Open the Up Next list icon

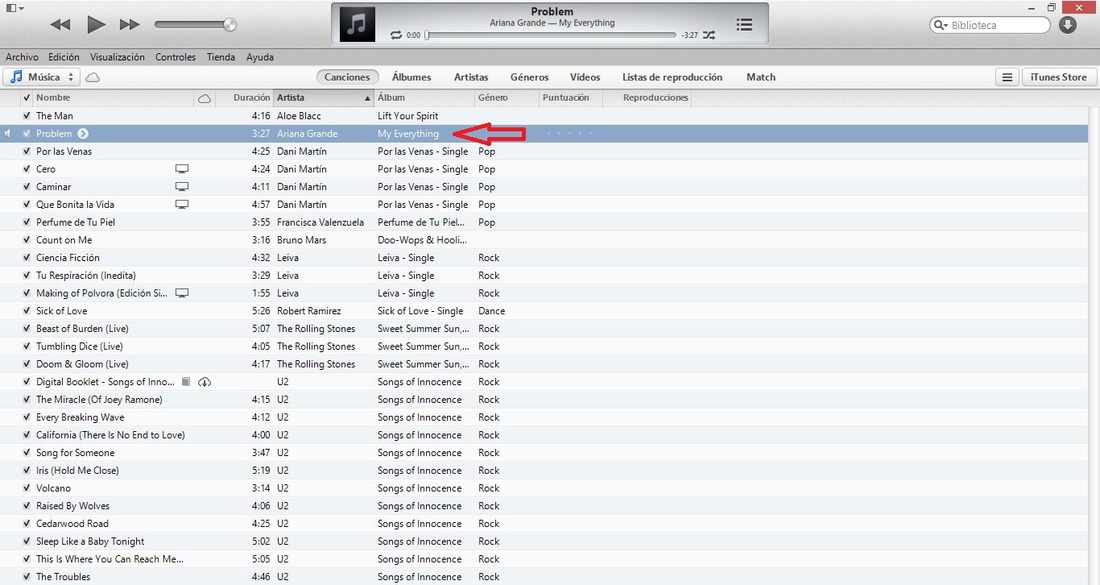[x=744, y=25]
